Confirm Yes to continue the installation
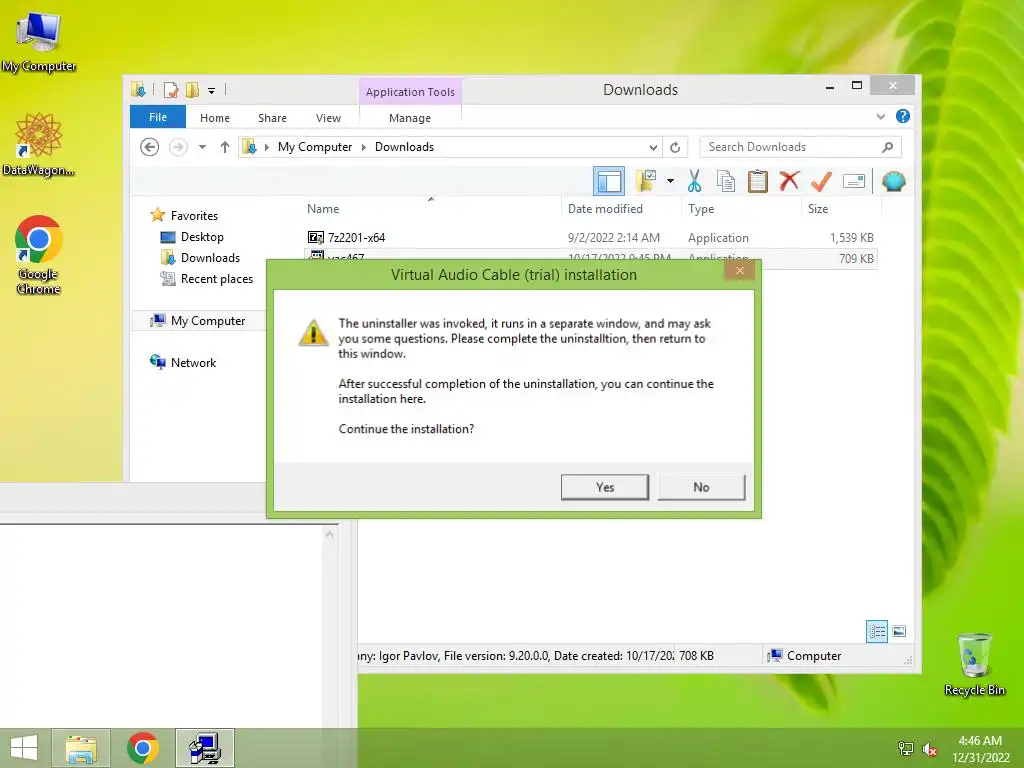 tap(605, 487)
